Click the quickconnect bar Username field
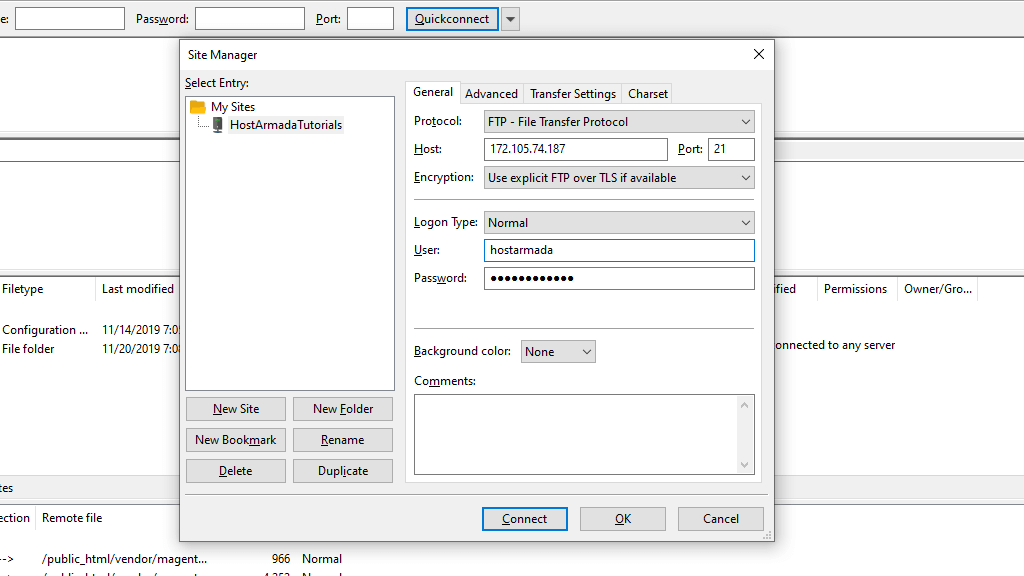The width and height of the screenshot is (1024, 576). (x=69, y=18)
